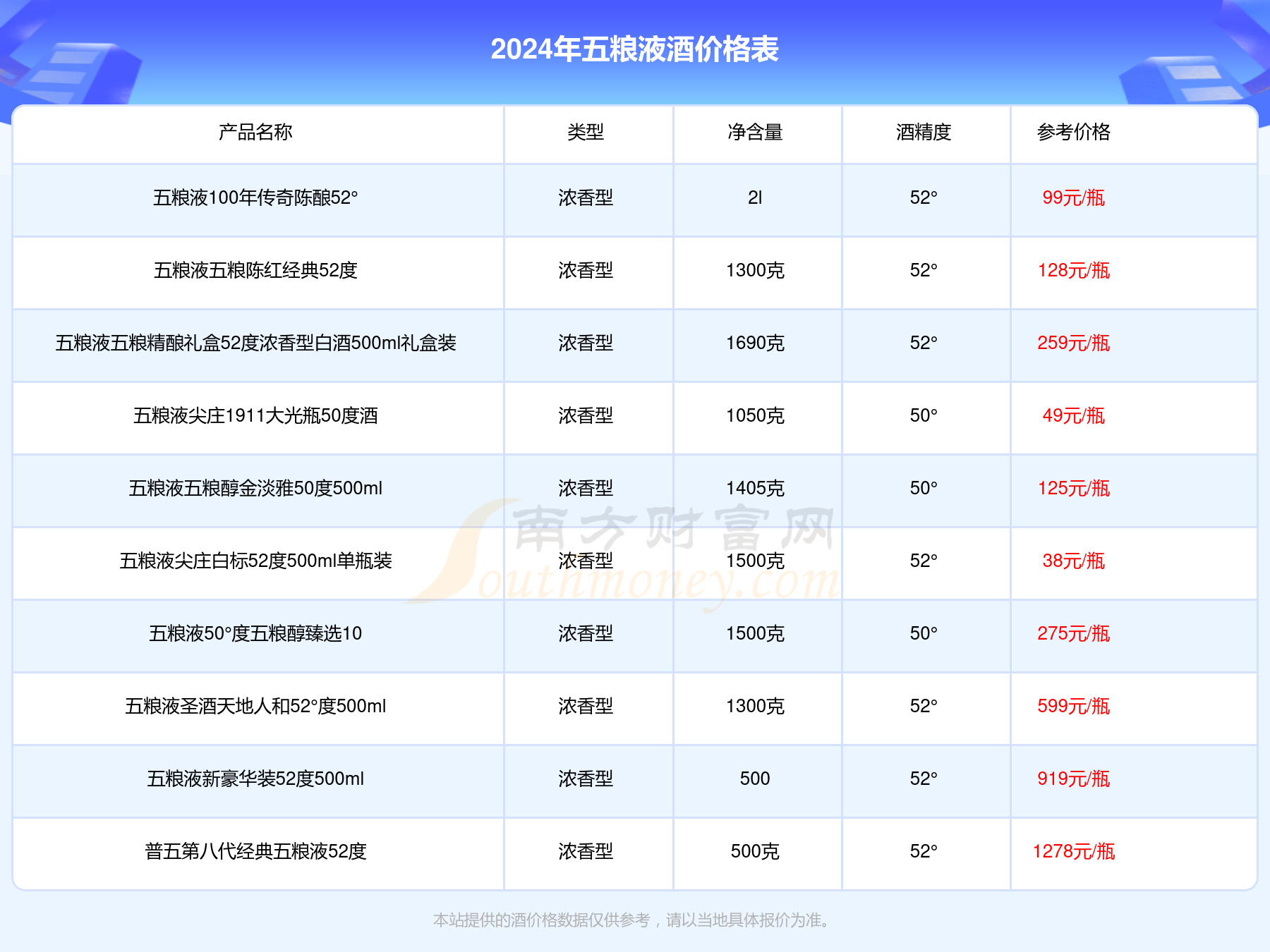
Task: Click net content 500 in 新豪华装 row
Action: pos(755,779)
